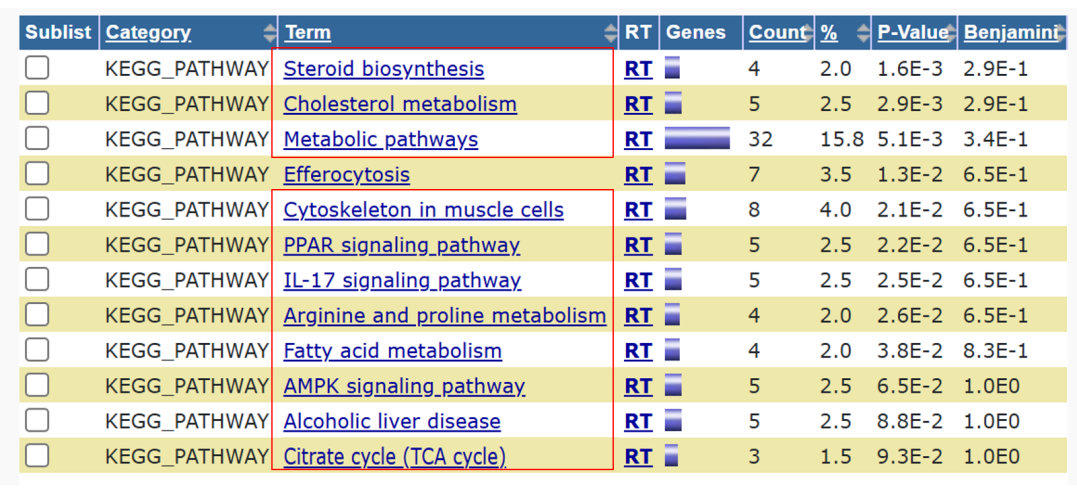The image size is (1077, 491).
Task: Open gene bar for Alcoholic liver disease
Action: pos(673,420)
